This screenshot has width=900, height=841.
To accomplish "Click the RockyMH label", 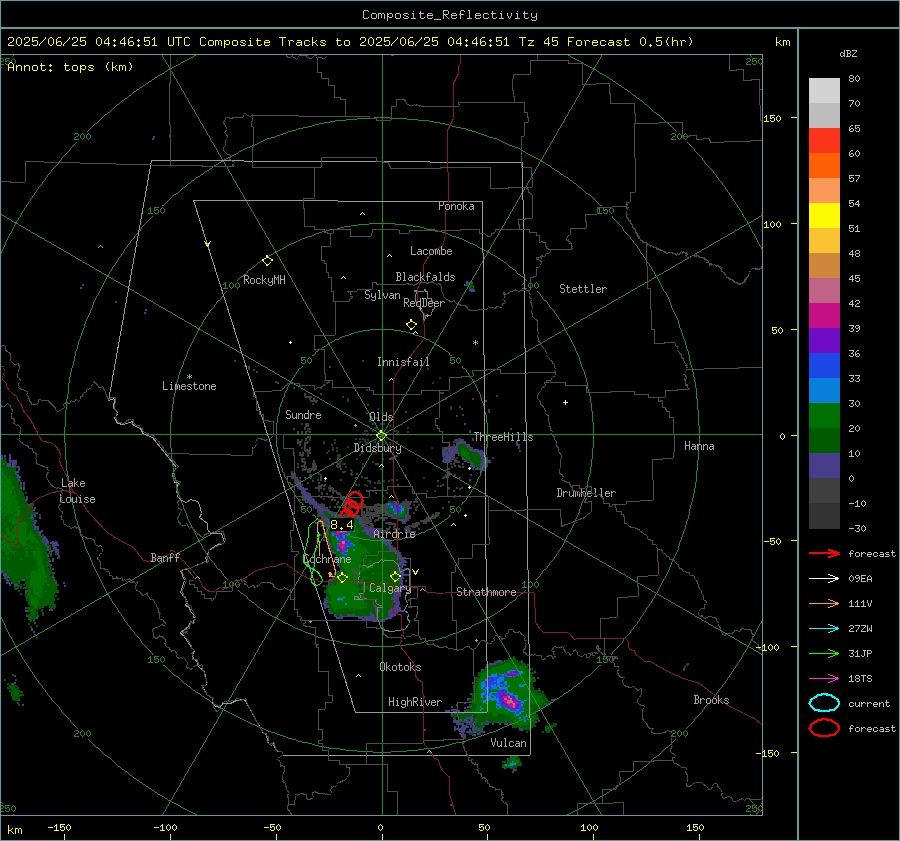I will pos(264,280).
